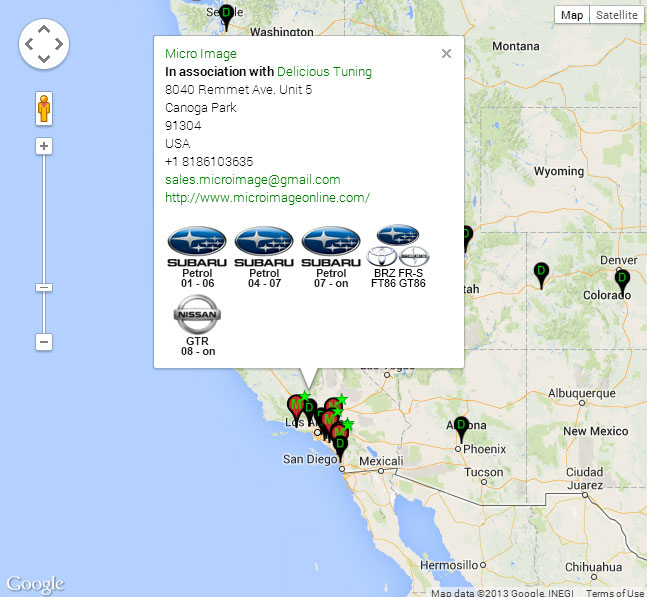Open the microimageonline.com website link
Image resolution: width=647 pixels, height=597 pixels.
click(x=267, y=198)
